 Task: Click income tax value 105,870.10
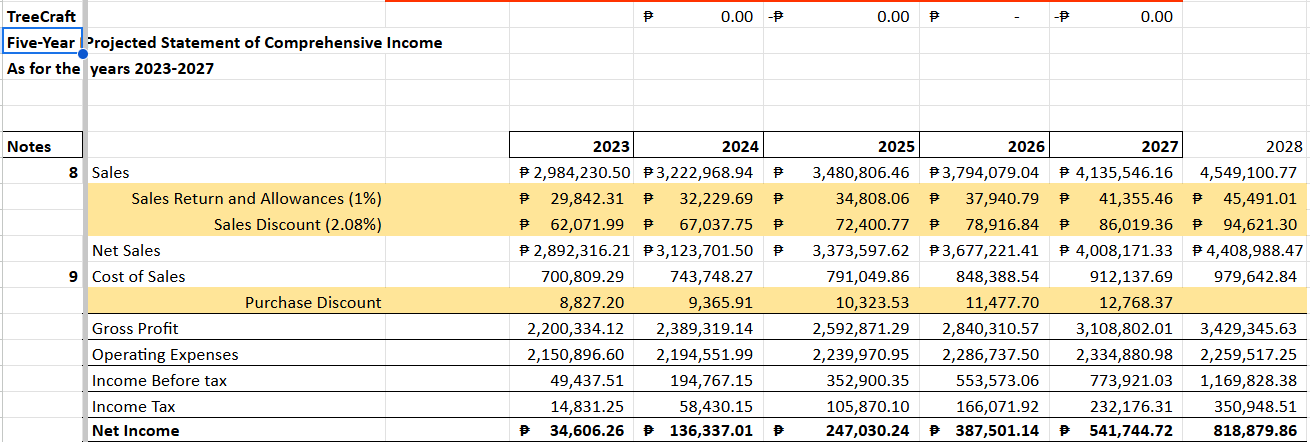(x=842, y=407)
